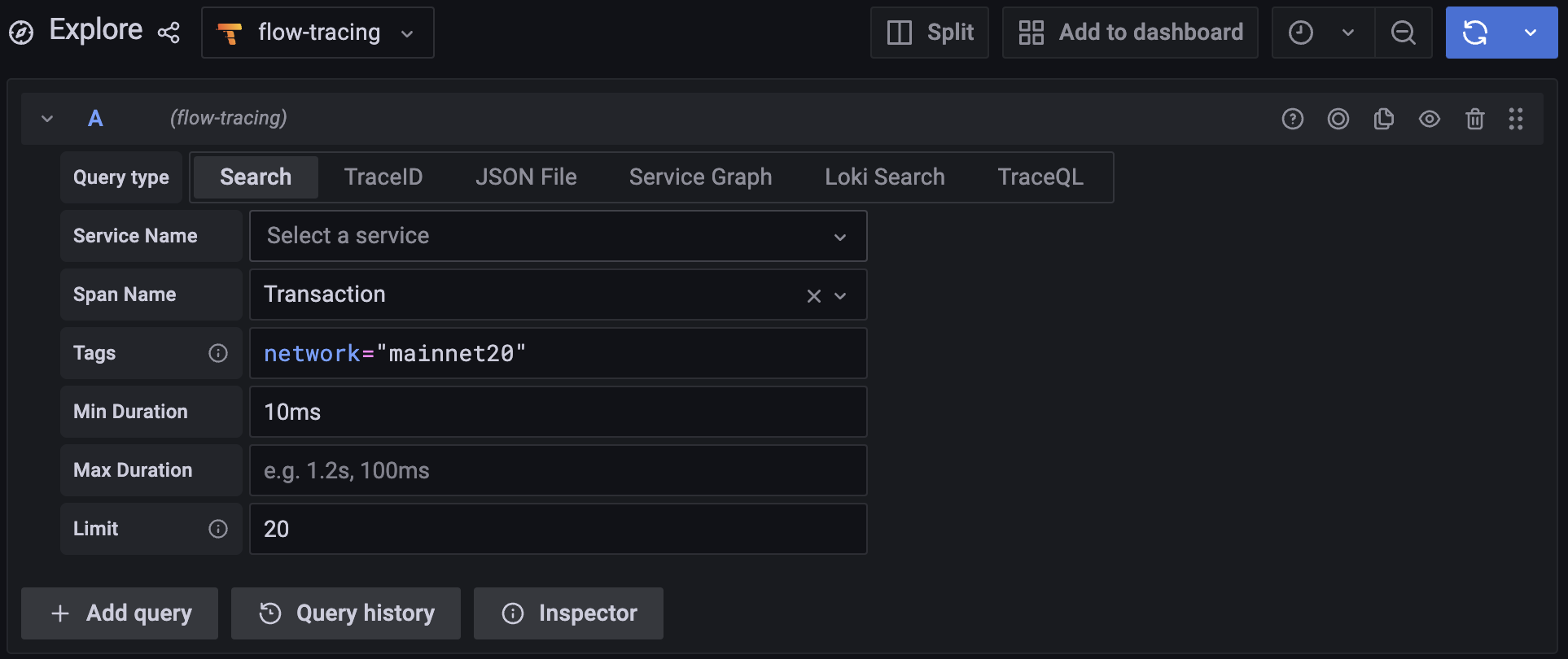Clear the Transaction span name
Viewport: 1568px width, 659px height.
(813, 295)
